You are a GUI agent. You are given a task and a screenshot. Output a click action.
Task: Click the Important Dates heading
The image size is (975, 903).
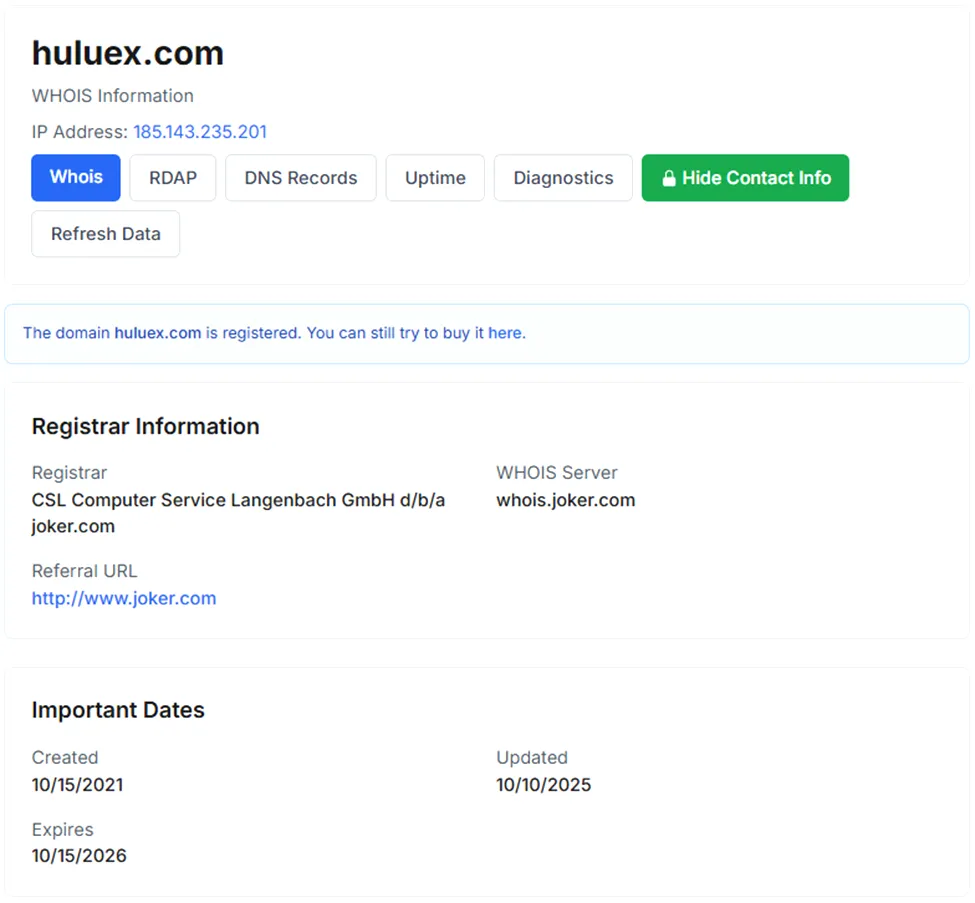pyautogui.click(x=118, y=710)
